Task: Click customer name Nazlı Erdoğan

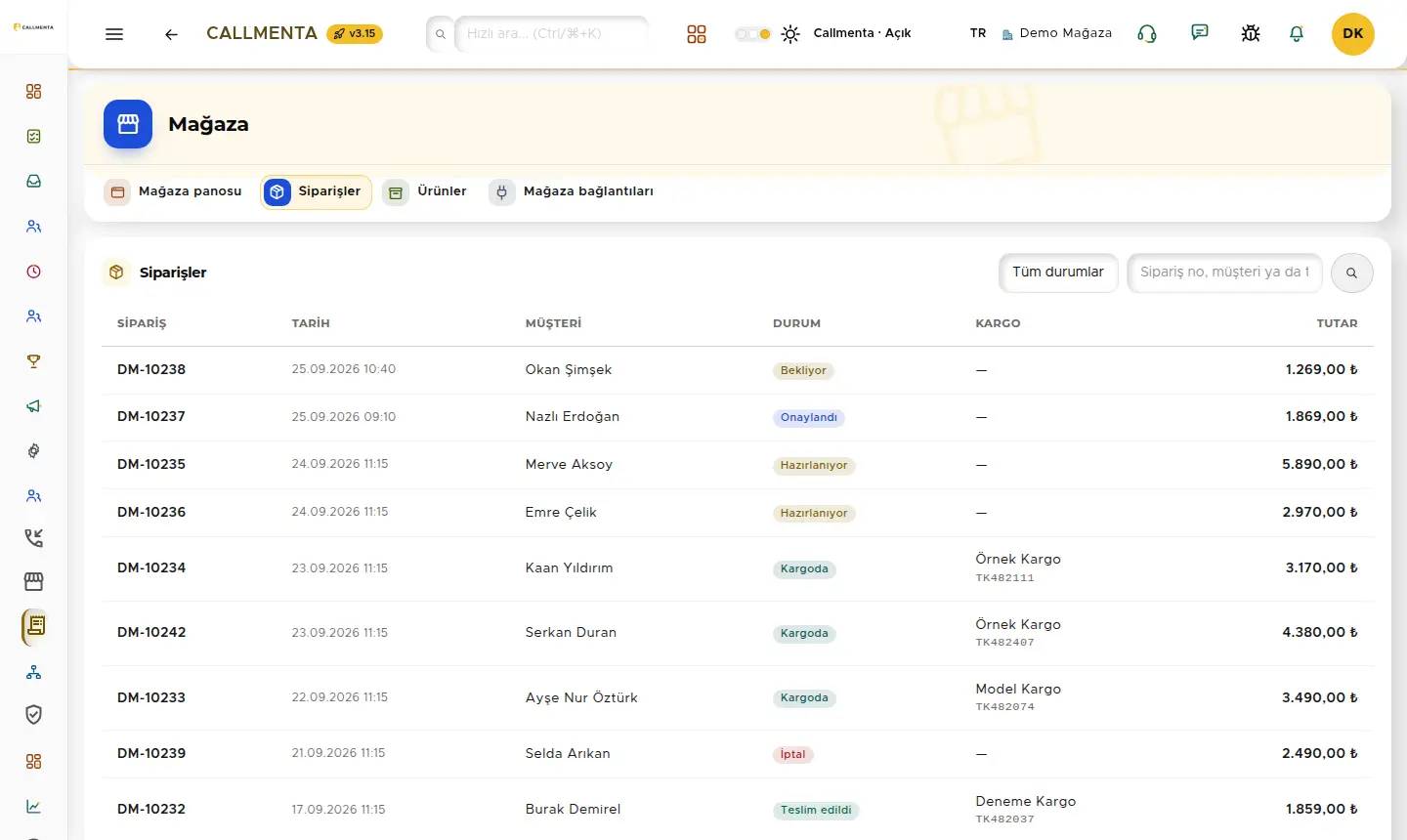Action: 573,417
